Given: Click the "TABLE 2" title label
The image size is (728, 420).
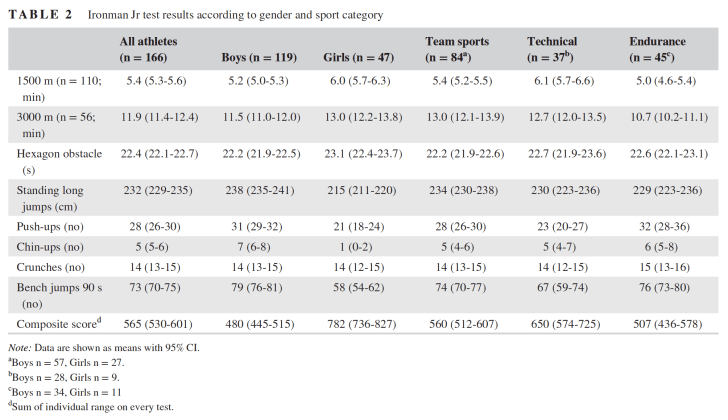Looking at the screenshot, I should point(40,14).
